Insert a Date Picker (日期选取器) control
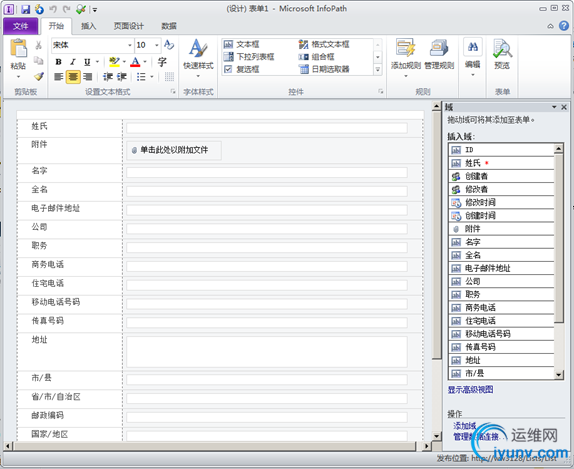Image resolution: width=574 pixels, height=469 pixels. [324, 69]
